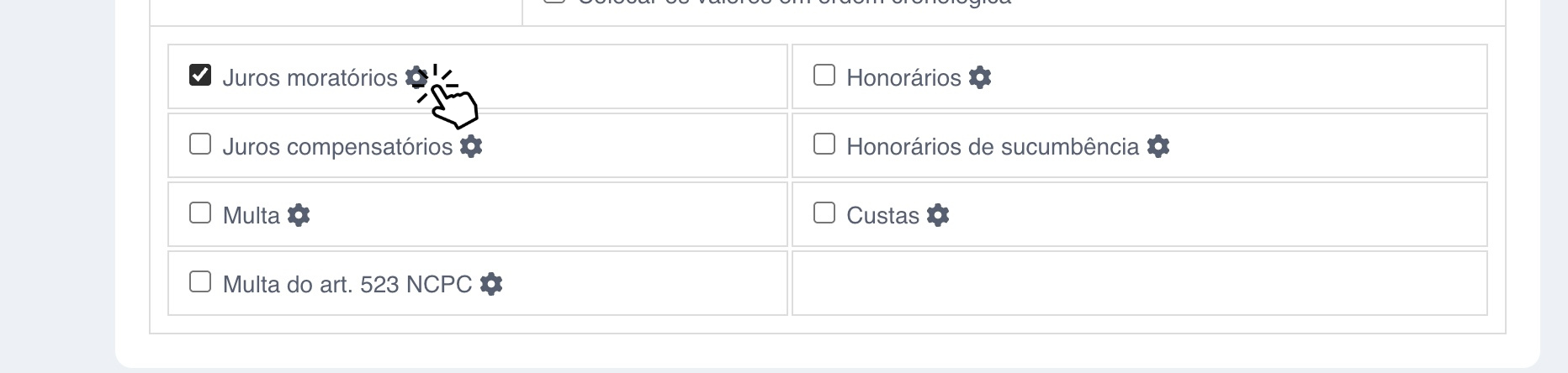Open Honorários settings gear icon
Image resolution: width=1568 pixels, height=373 pixels.
(980, 77)
